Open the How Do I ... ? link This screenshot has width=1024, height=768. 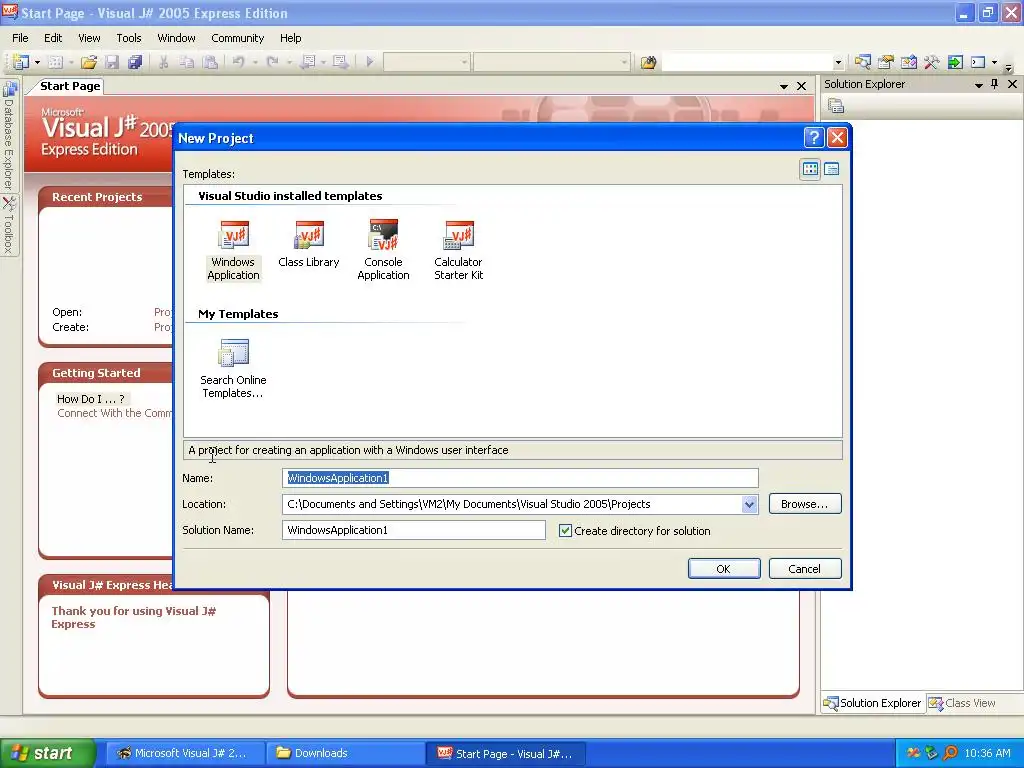[x=90, y=398]
